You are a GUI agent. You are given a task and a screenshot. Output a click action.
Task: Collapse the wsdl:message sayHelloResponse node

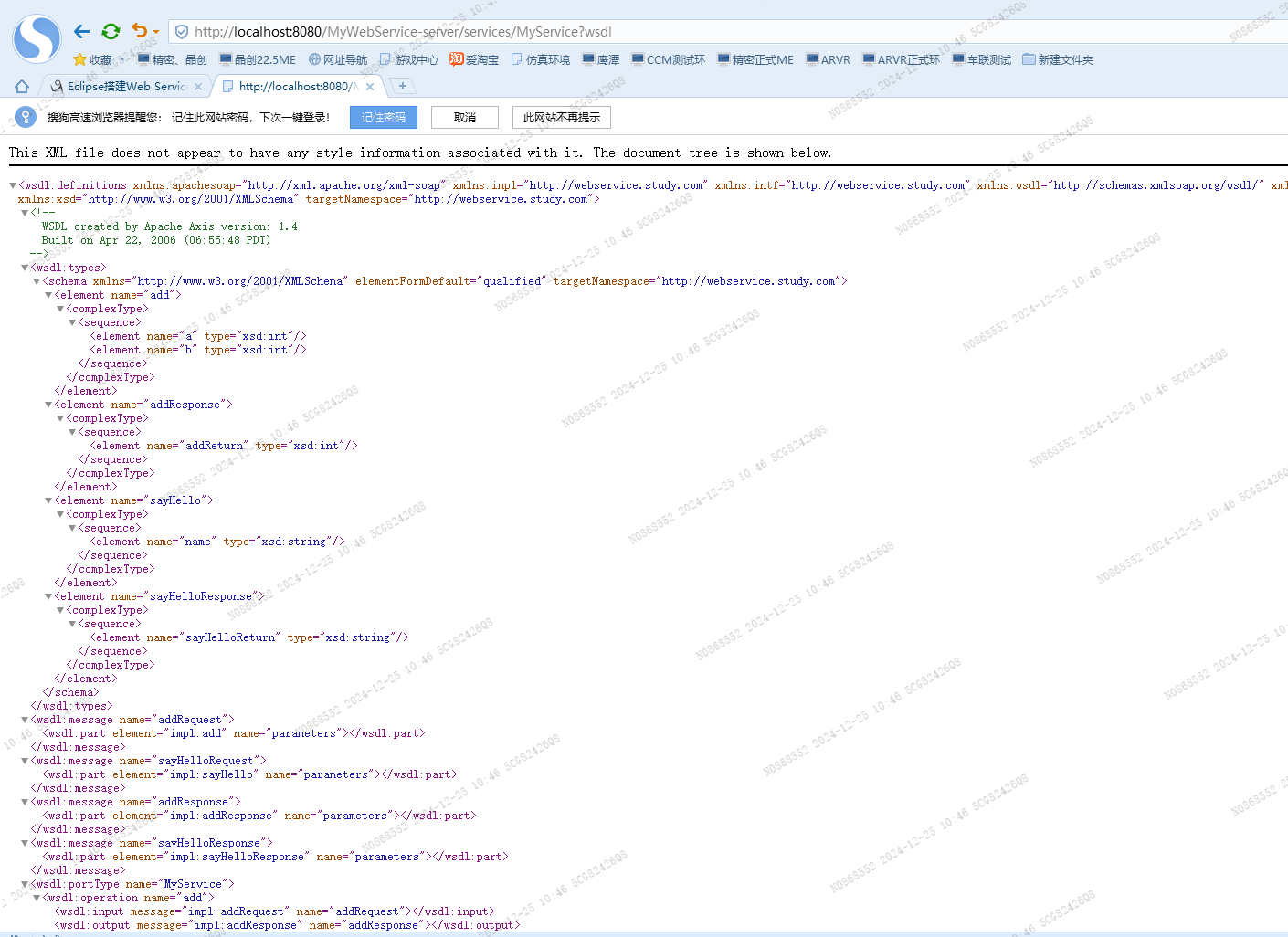point(25,843)
